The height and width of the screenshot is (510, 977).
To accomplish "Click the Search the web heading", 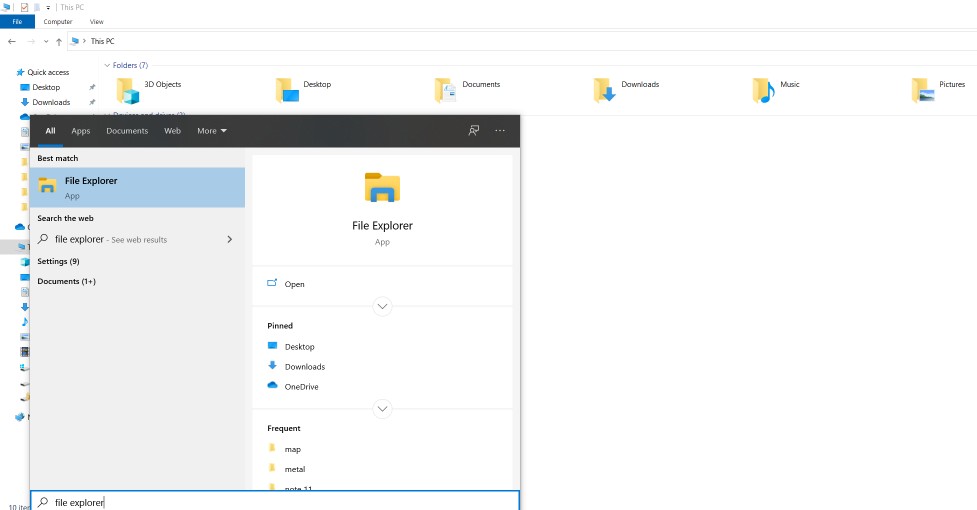I will click(x=65, y=219).
